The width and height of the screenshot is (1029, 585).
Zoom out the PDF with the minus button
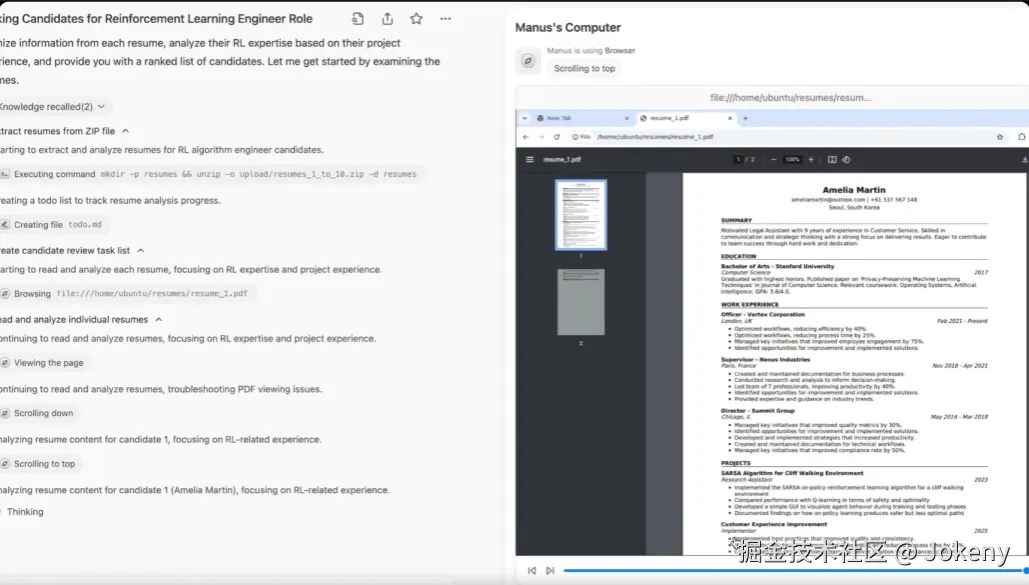pos(773,160)
